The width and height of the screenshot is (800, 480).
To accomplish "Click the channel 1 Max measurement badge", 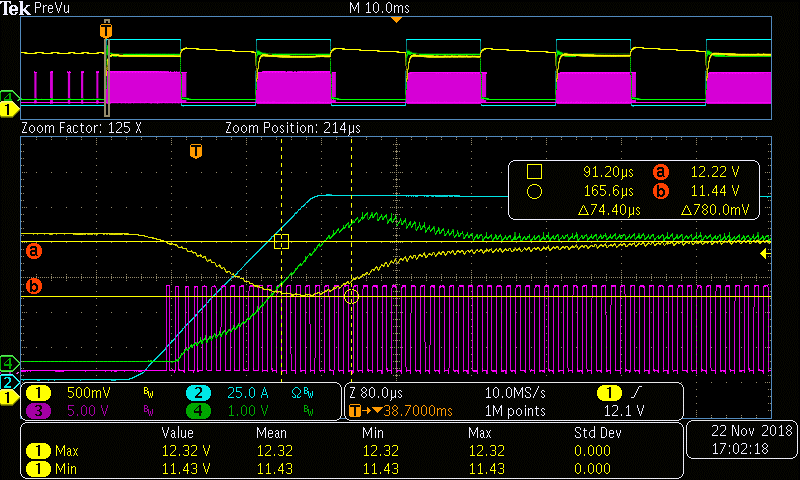I will tap(38, 451).
